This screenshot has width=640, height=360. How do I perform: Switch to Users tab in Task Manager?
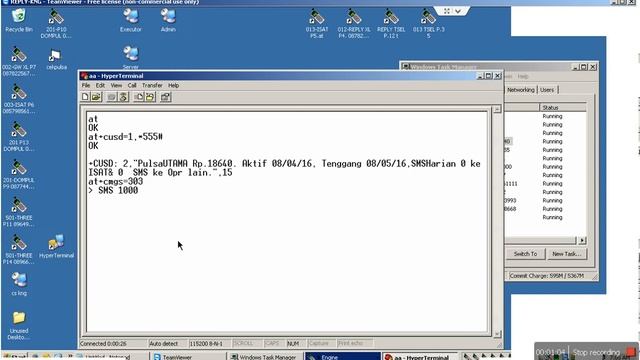tap(547, 90)
